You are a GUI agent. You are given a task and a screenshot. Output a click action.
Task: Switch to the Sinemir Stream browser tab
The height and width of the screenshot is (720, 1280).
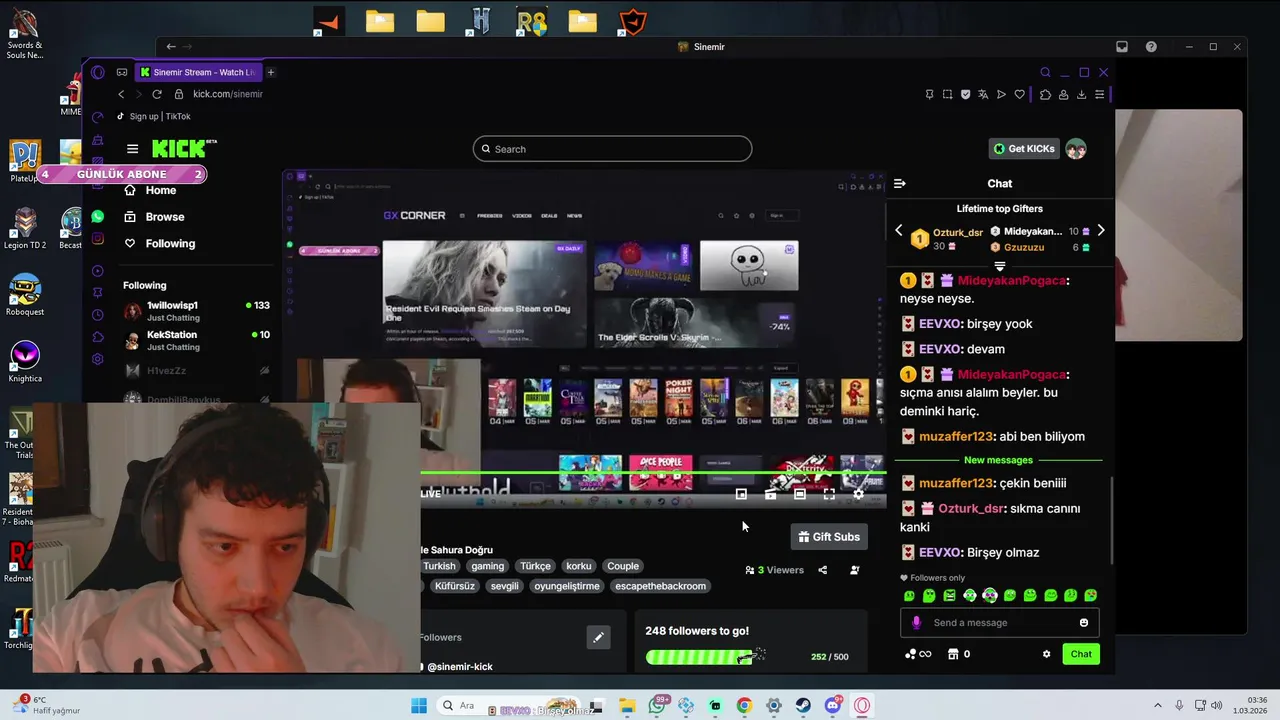[x=198, y=72]
